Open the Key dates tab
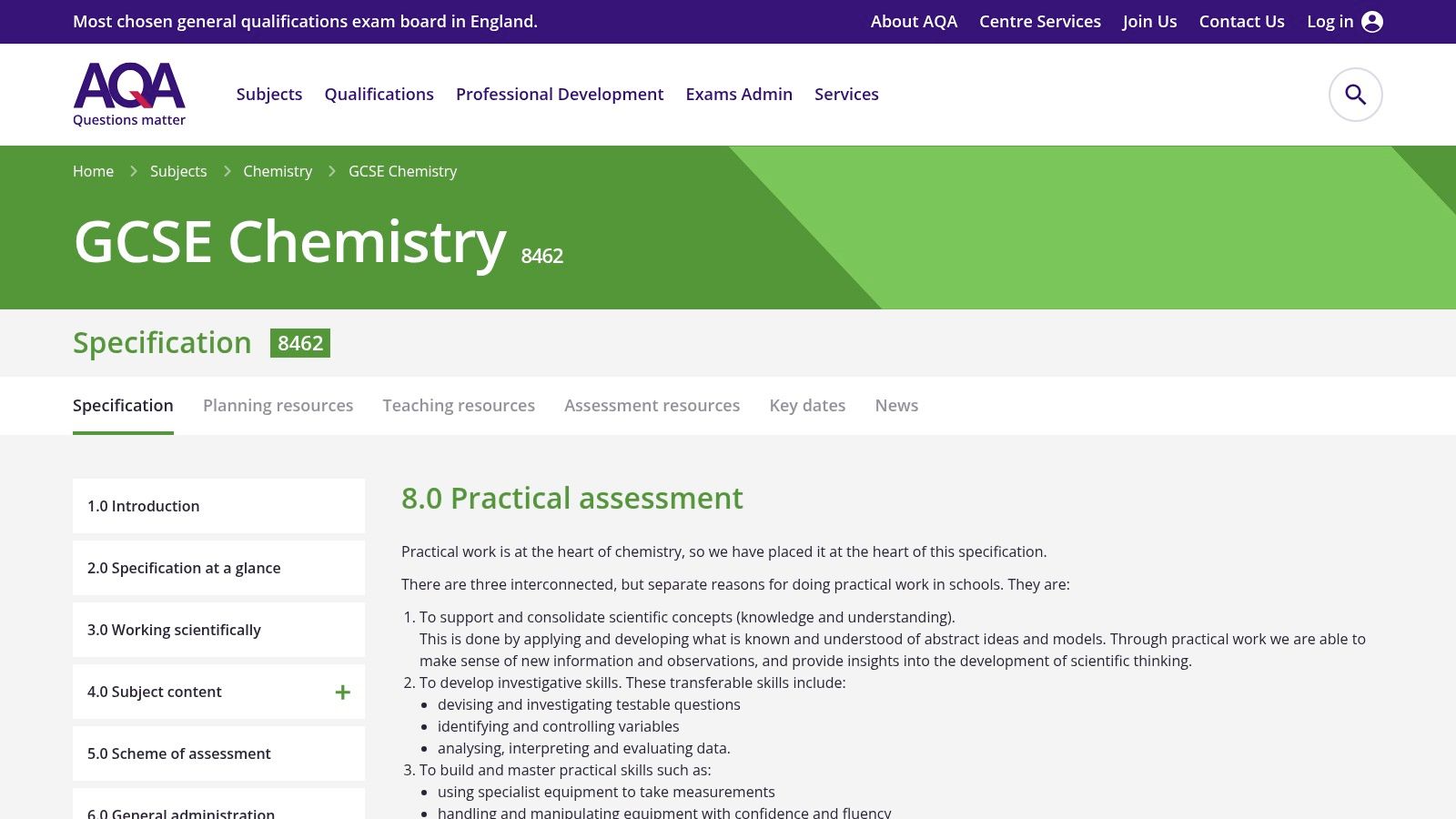Viewport: 1456px width, 819px height. [x=808, y=406]
